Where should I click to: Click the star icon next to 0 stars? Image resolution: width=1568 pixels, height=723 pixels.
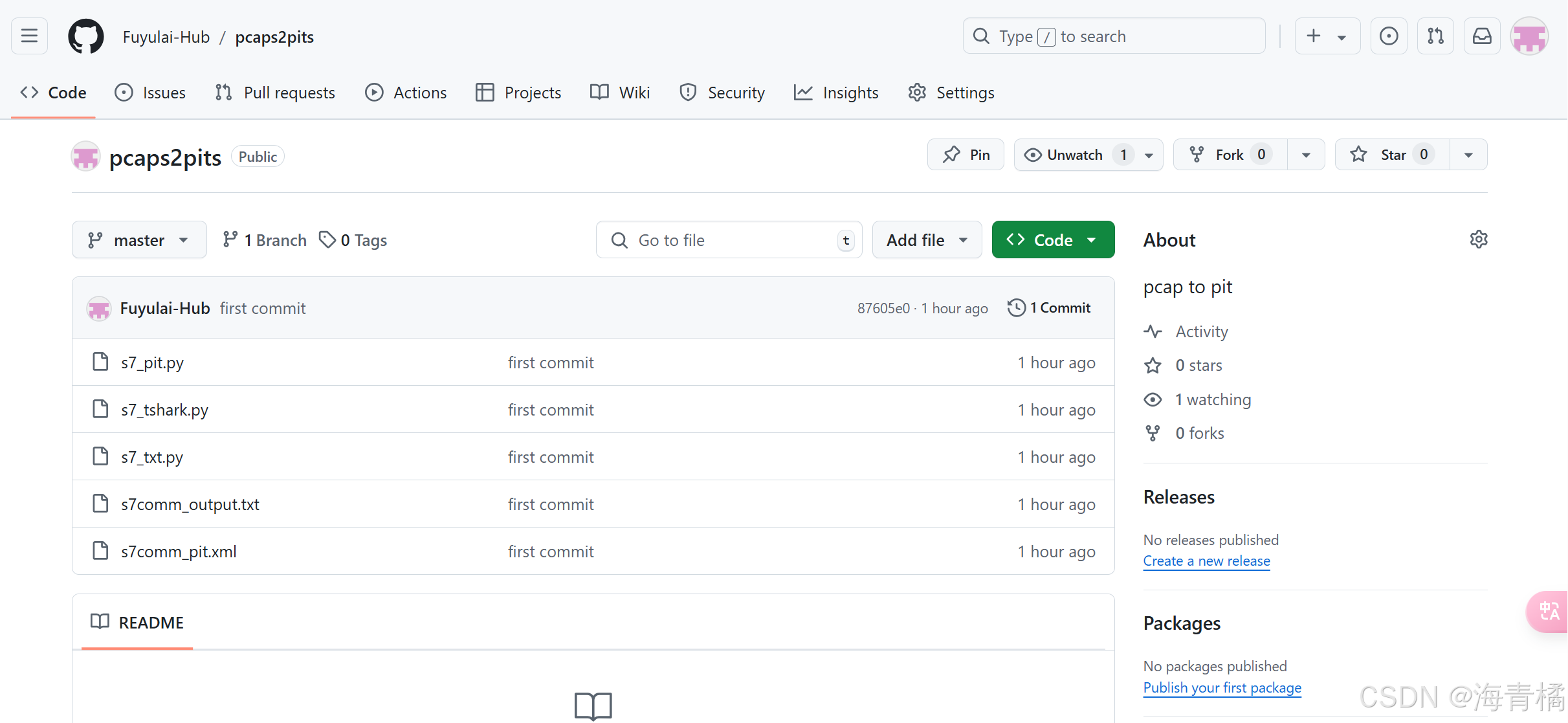[1153, 366]
